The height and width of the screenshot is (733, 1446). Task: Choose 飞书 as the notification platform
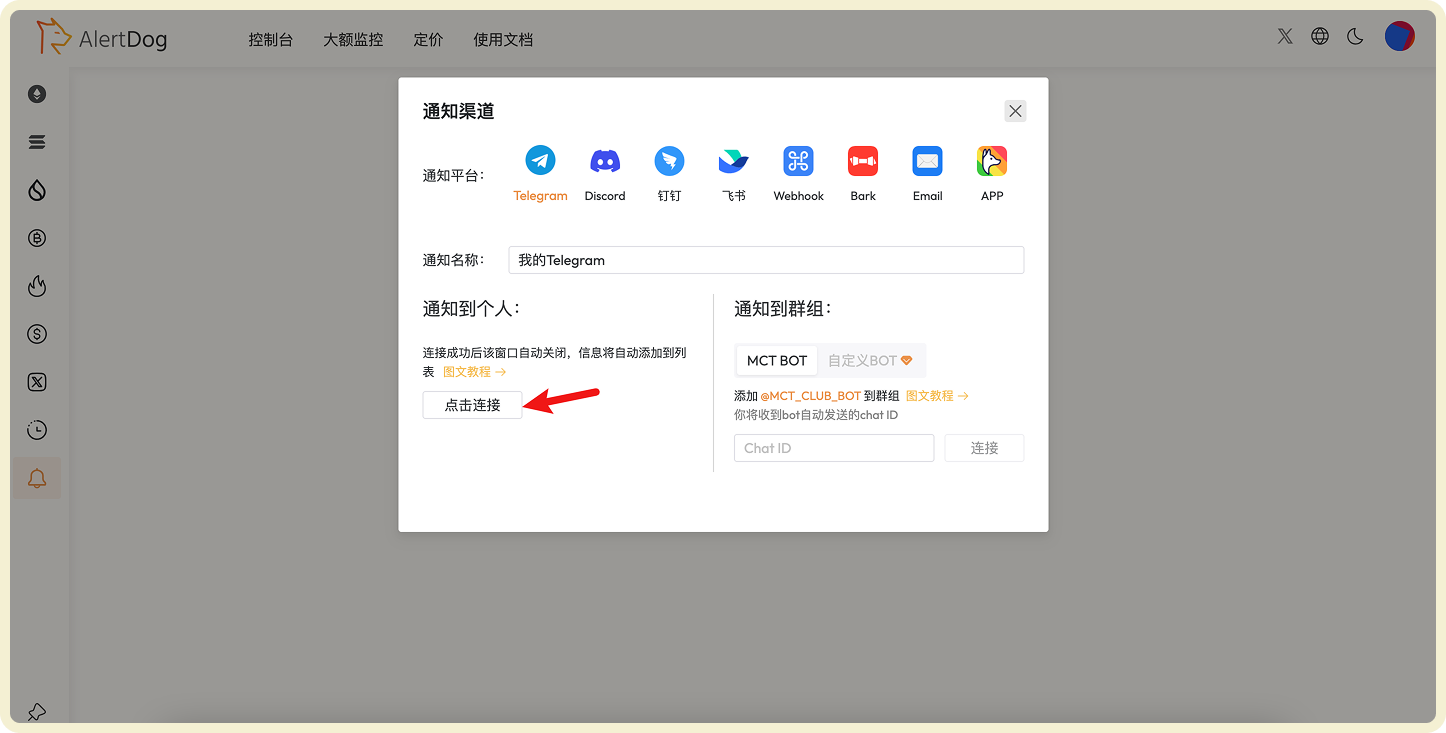[x=733, y=172]
